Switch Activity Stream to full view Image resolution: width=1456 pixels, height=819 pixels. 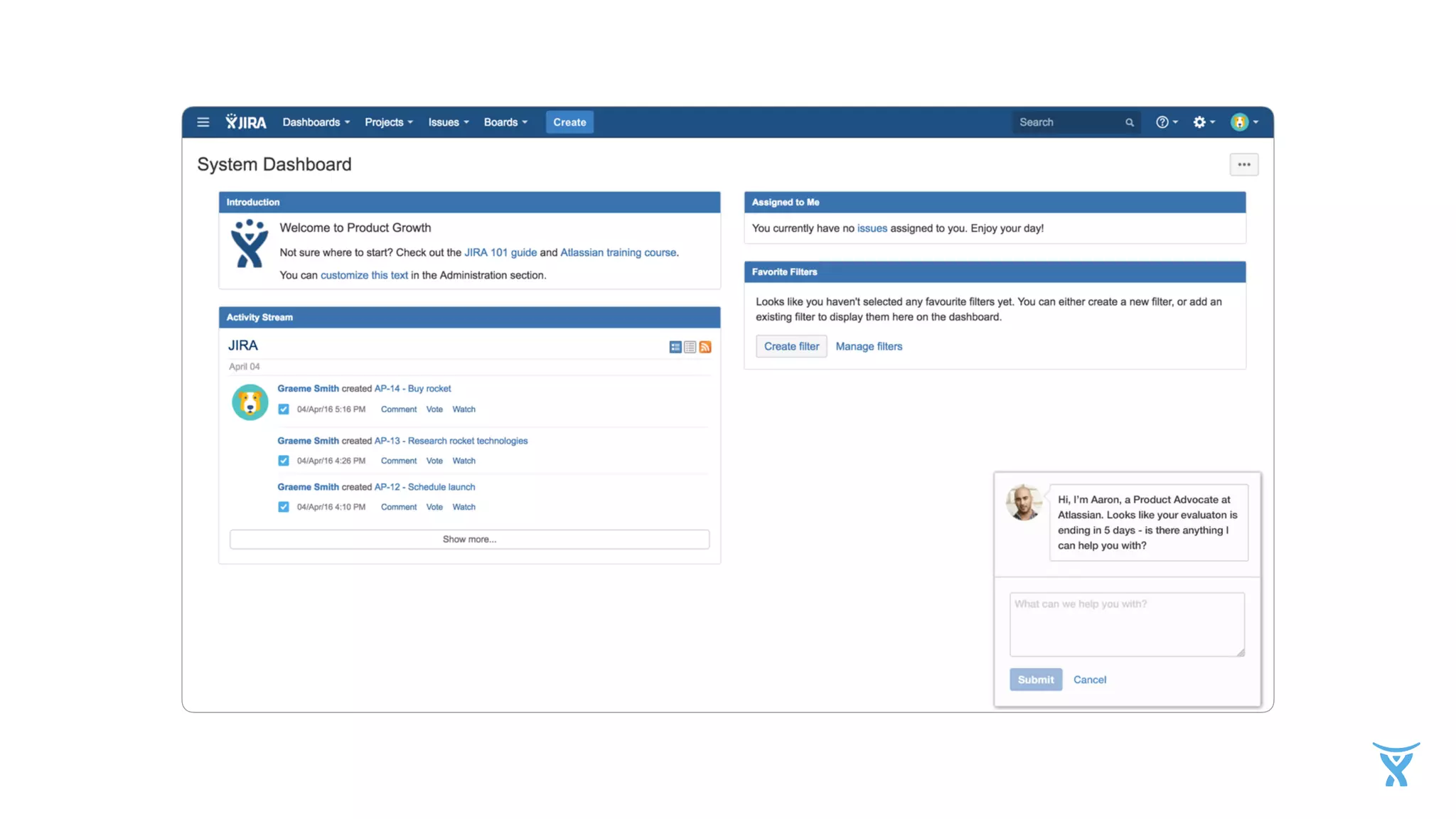coord(675,347)
